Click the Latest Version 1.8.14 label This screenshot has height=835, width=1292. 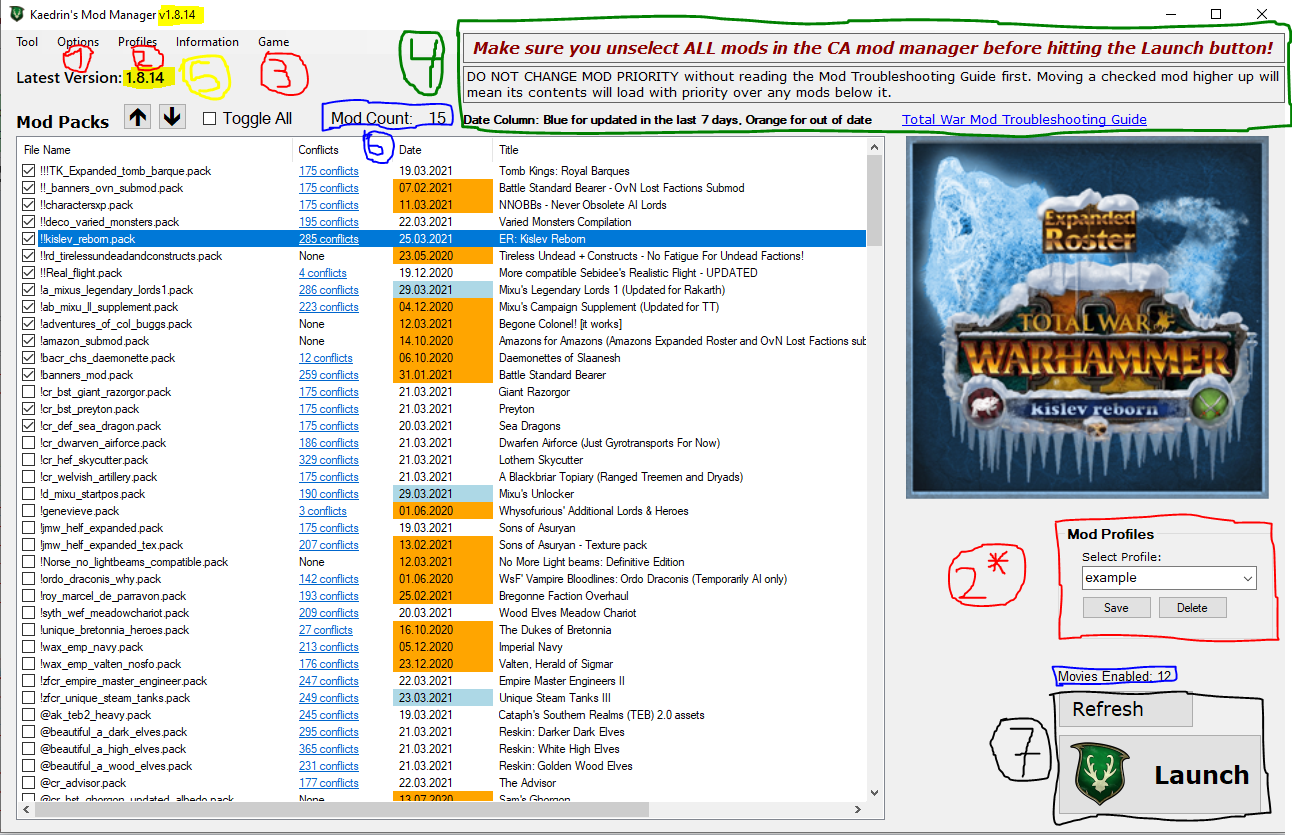pyautogui.click(x=90, y=77)
